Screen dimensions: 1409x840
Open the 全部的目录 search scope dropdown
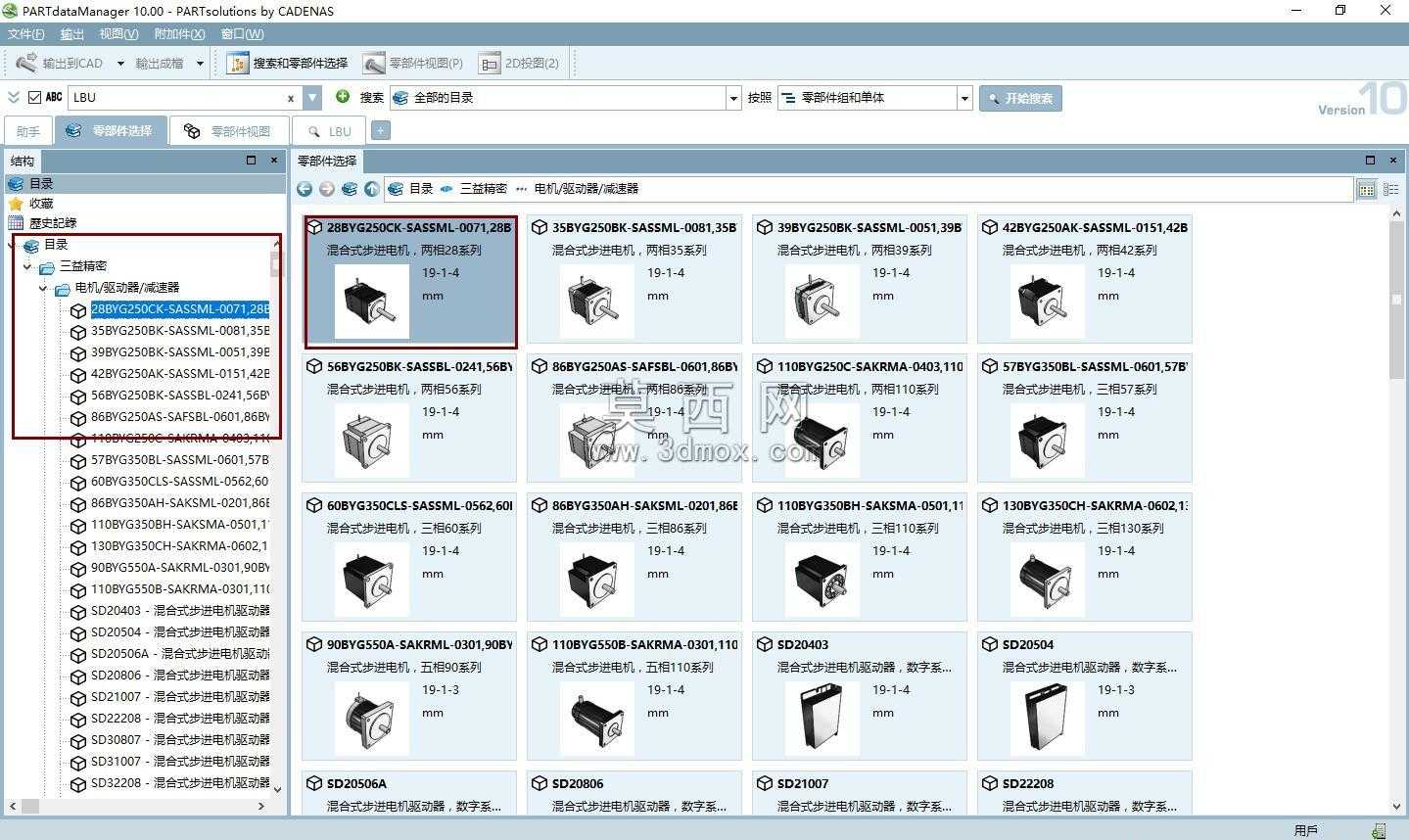[733, 98]
